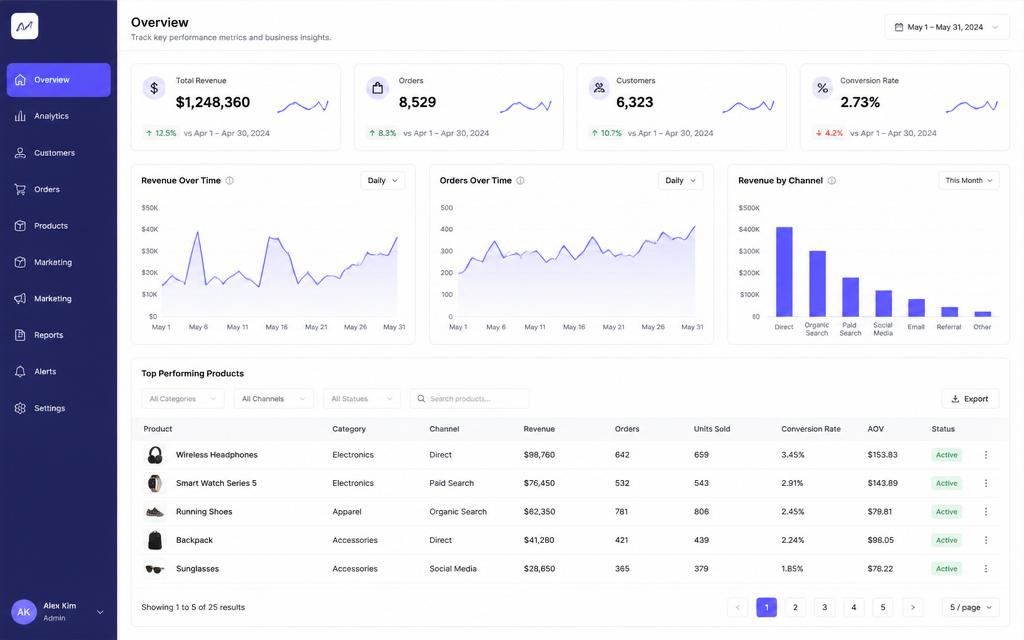Click Active status badge for Sunglasses
Viewport: 1024px width, 640px height.
[x=946, y=569]
